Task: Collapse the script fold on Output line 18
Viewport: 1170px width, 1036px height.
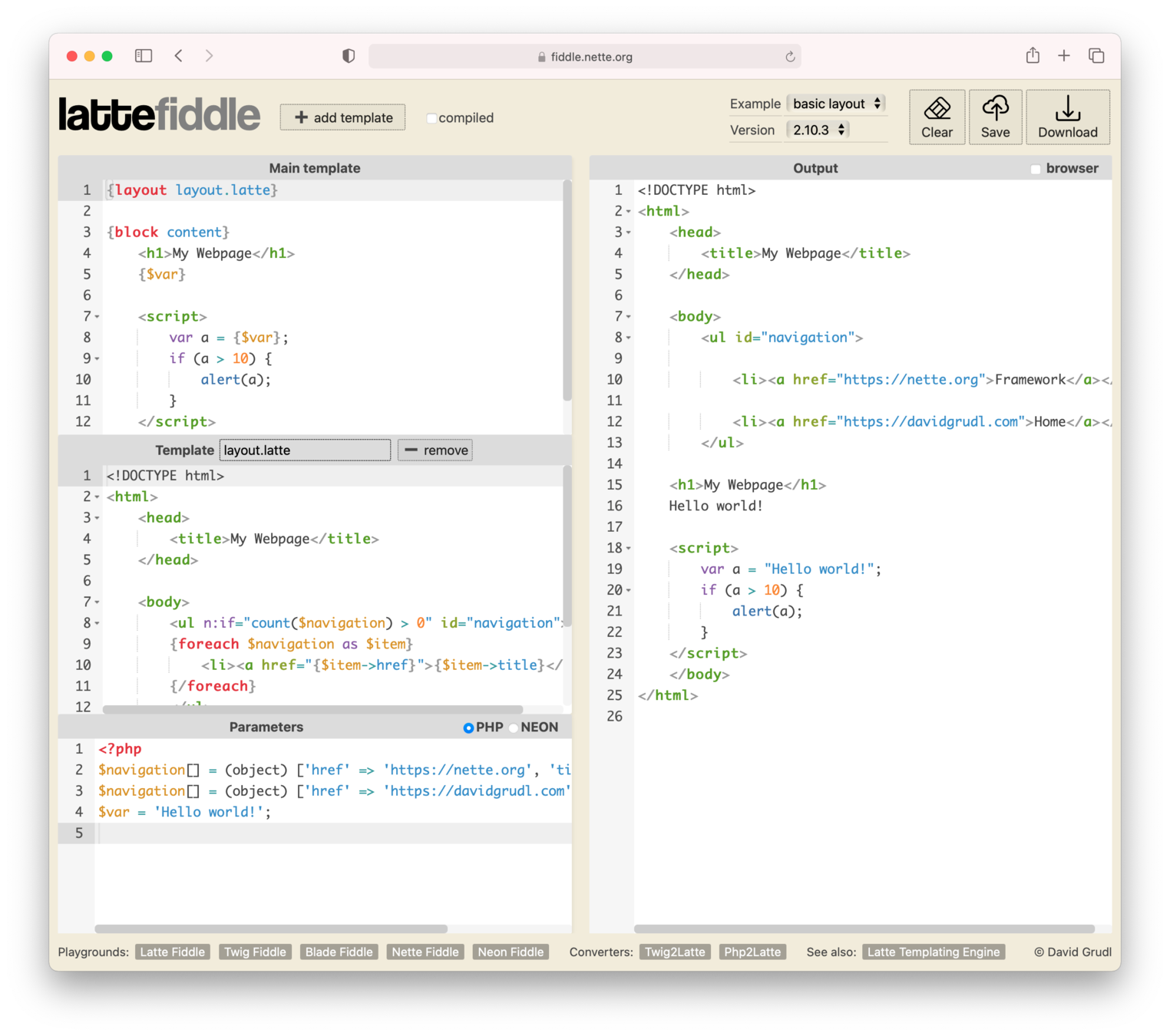Action: point(629,549)
